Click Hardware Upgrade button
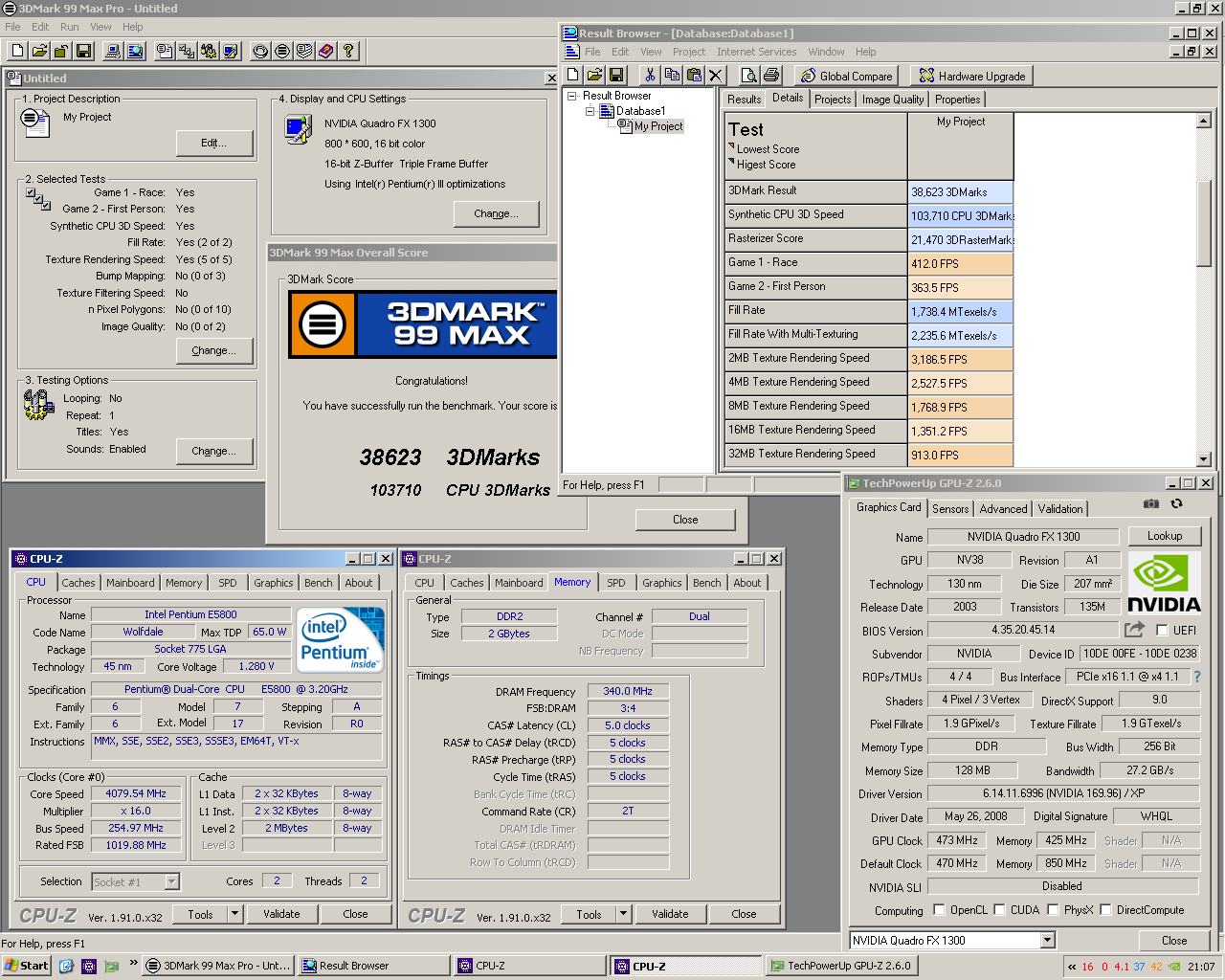Viewport: 1225px width, 980px height. click(x=971, y=76)
